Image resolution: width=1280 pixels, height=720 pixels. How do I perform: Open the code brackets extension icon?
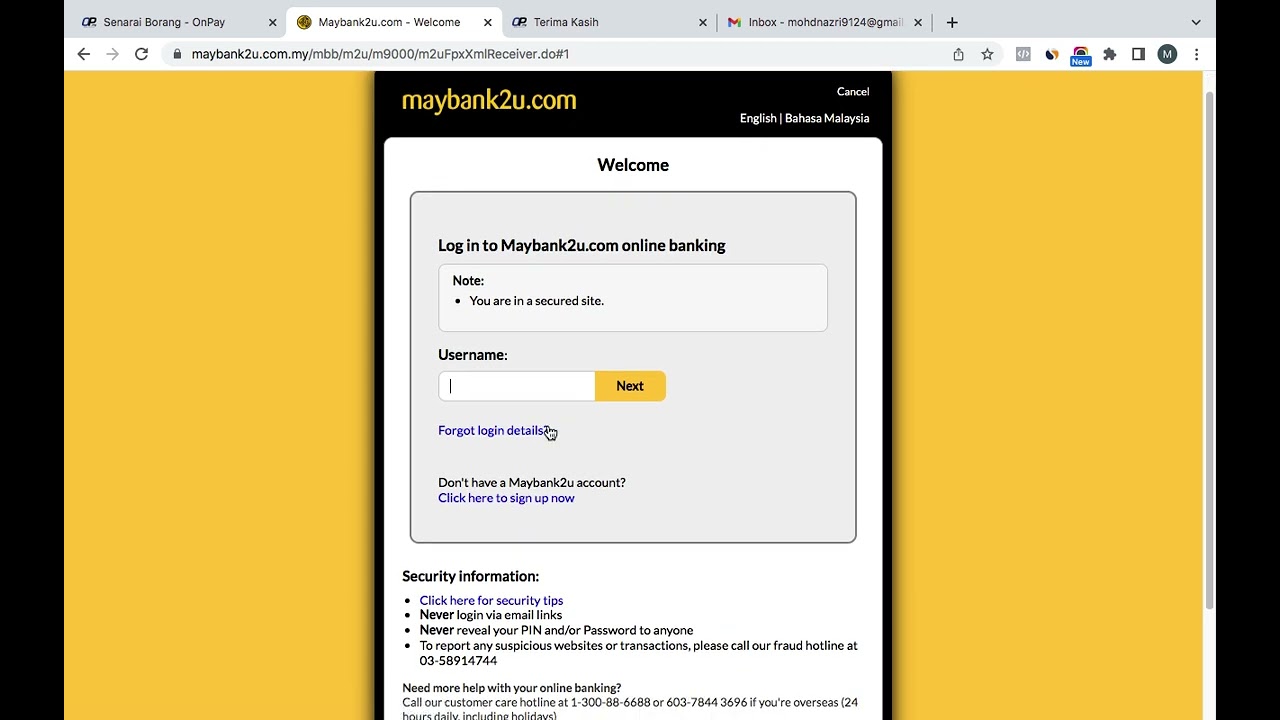(1023, 54)
